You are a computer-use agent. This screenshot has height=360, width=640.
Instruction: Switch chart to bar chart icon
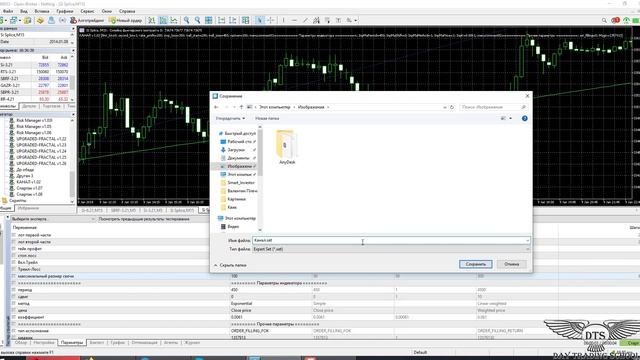[x=152, y=20]
